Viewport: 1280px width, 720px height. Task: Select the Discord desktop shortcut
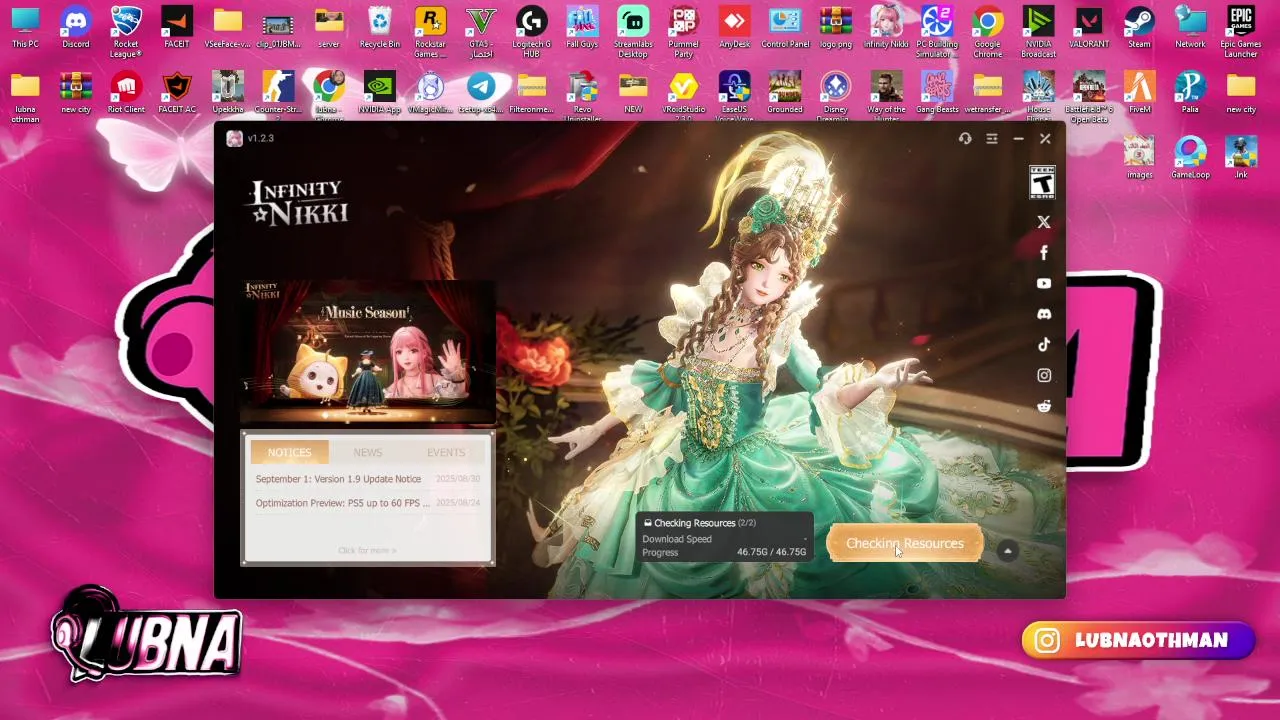[x=76, y=27]
